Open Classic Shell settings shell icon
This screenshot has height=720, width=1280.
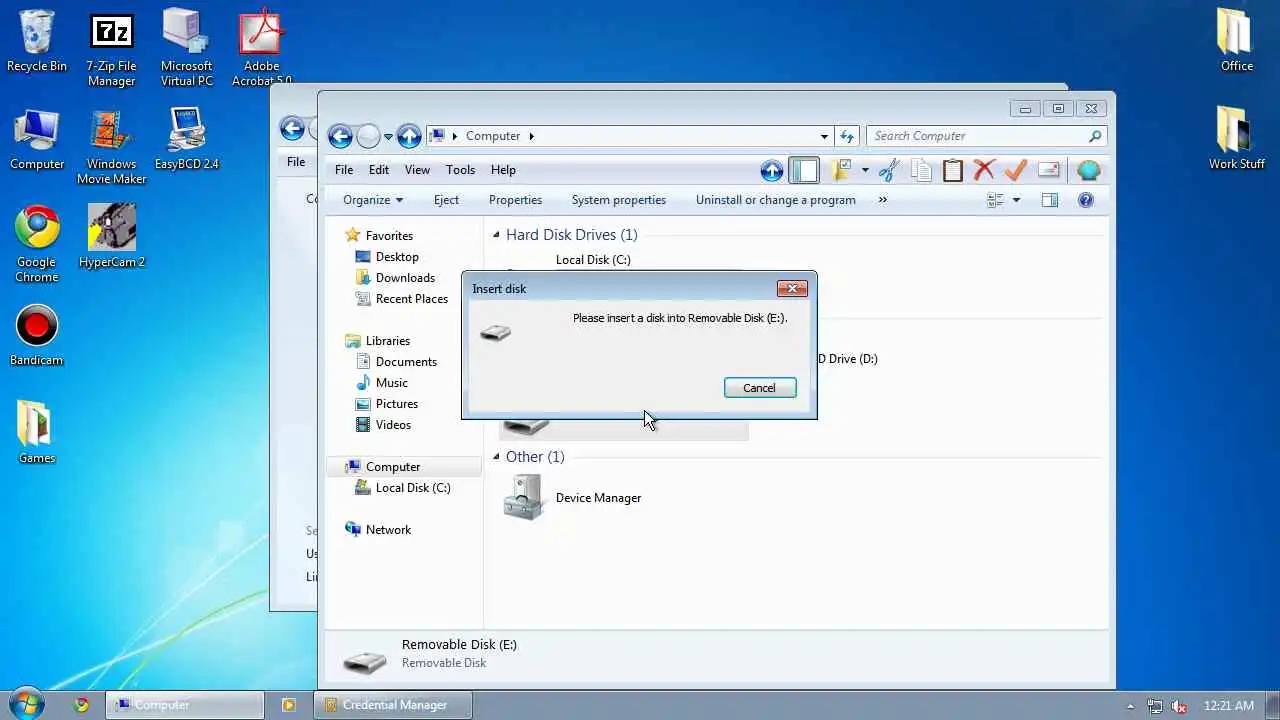tap(1088, 171)
